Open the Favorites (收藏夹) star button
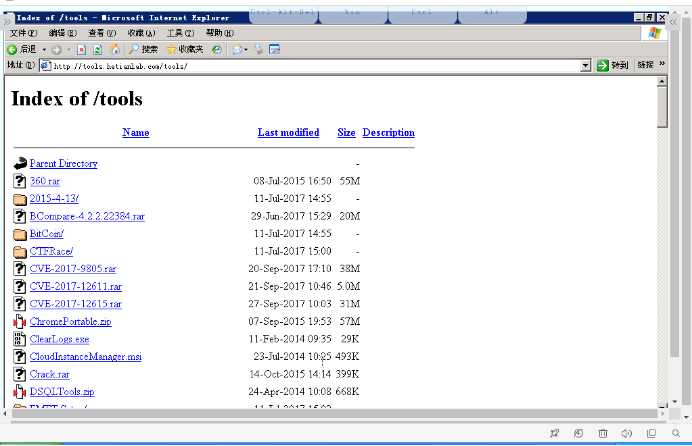Image resolution: width=692 pixels, height=446 pixels. click(184, 49)
